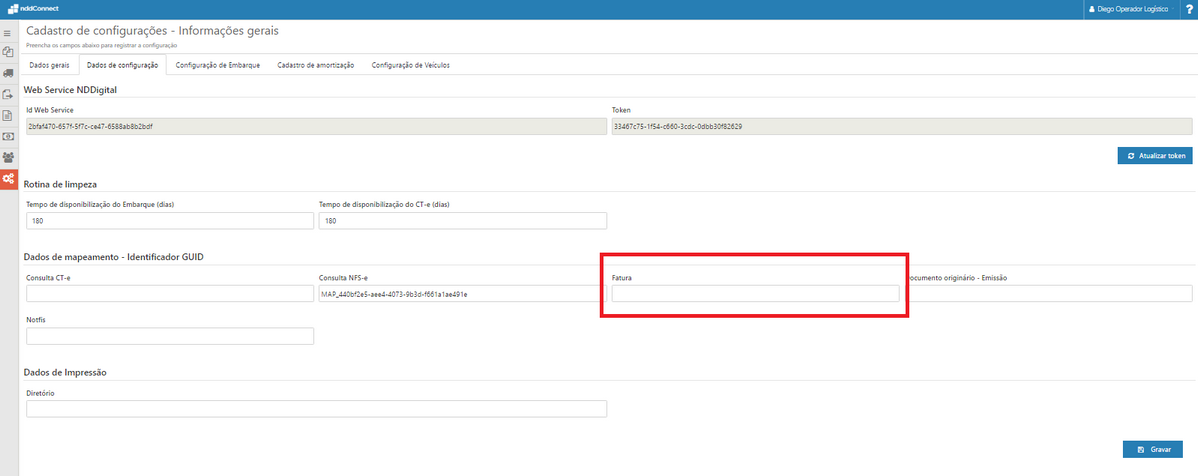Click the Web Service NDDigital heading

[70, 90]
